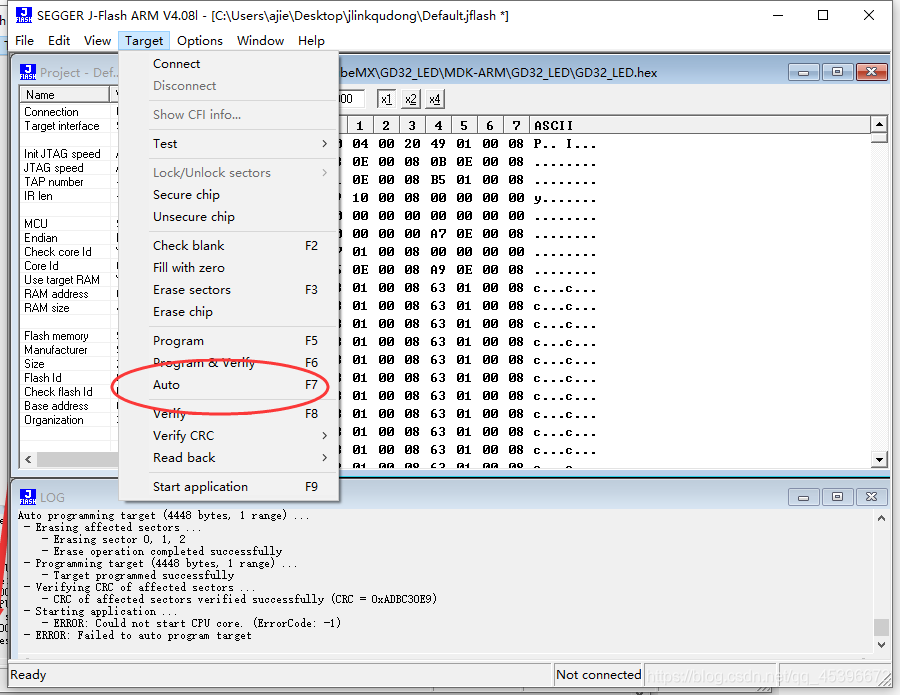Maximize the LOG window
The width and height of the screenshot is (900, 695).
(x=837, y=497)
